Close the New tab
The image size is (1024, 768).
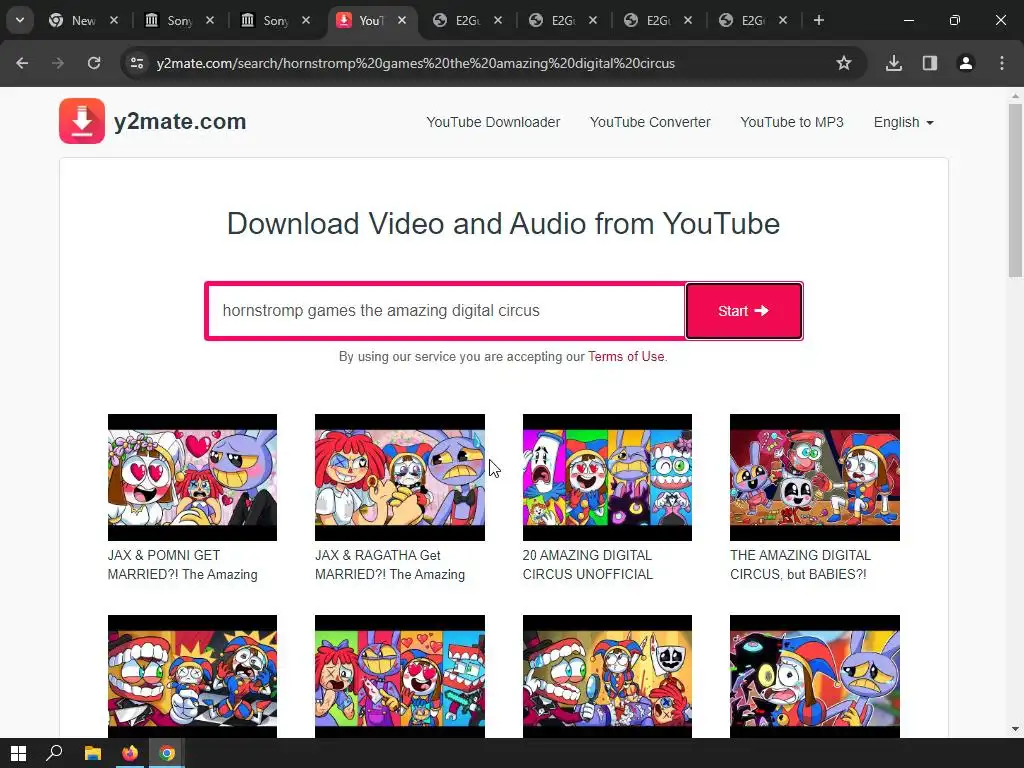[114, 20]
